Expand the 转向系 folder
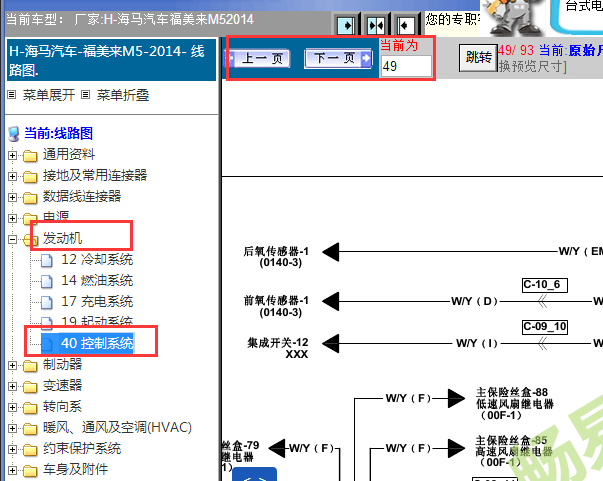 12,407
